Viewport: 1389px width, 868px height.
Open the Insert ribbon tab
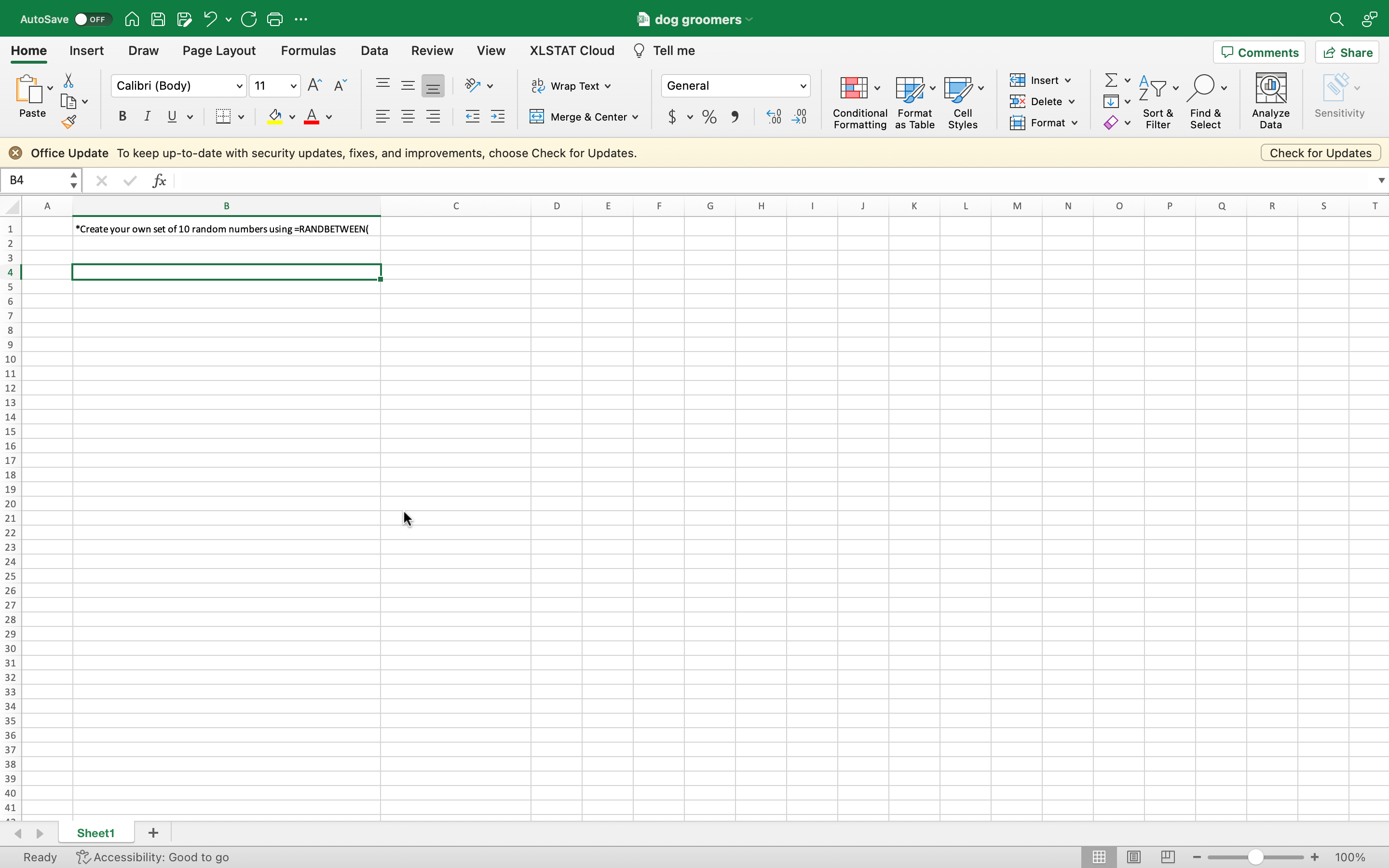(x=87, y=51)
